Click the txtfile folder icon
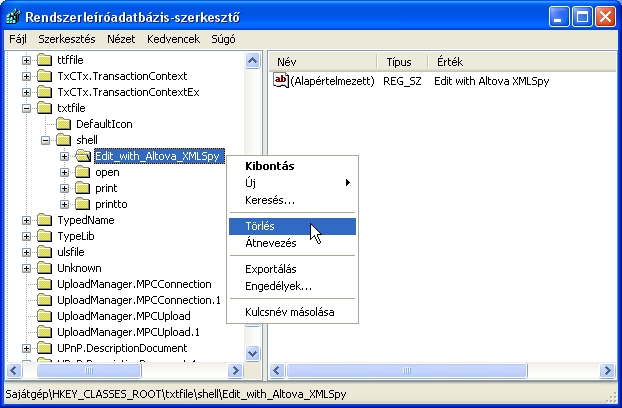 45,108
